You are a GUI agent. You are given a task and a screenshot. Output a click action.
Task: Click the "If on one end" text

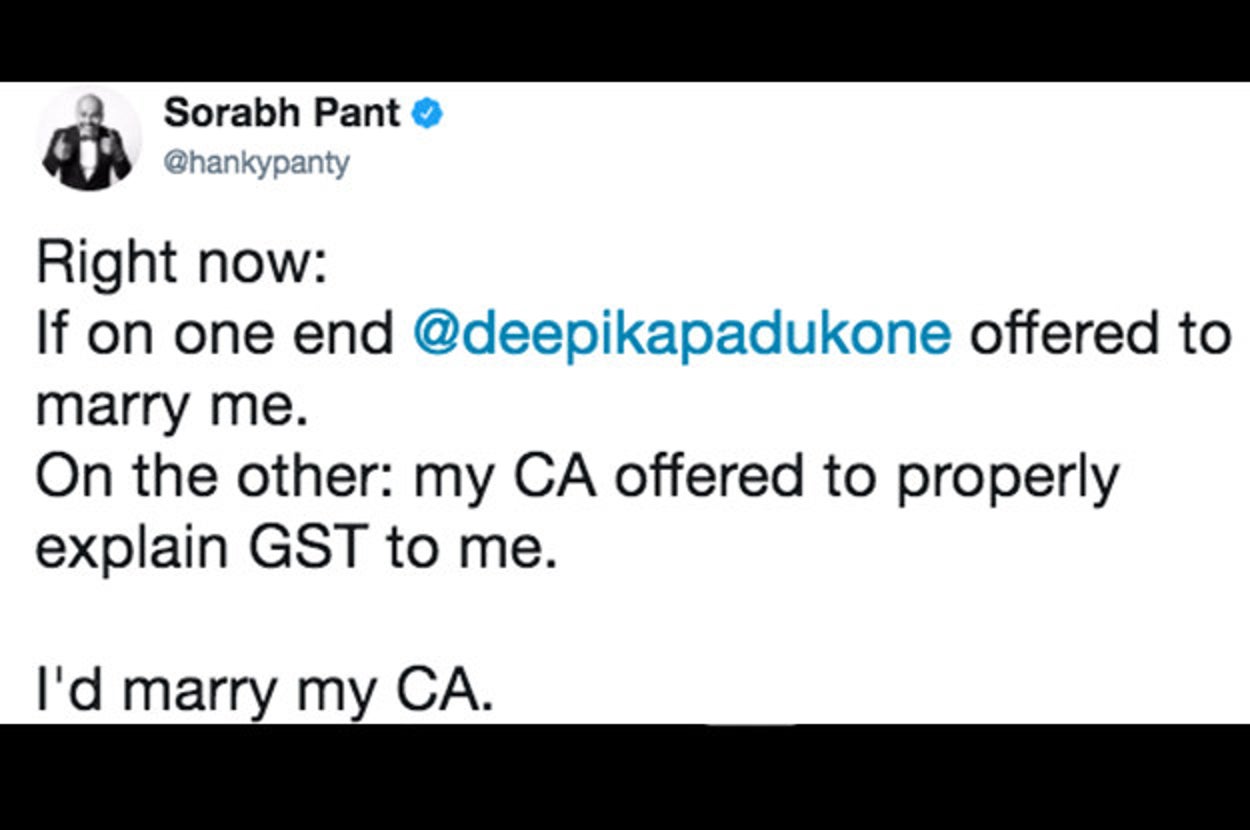(214, 335)
